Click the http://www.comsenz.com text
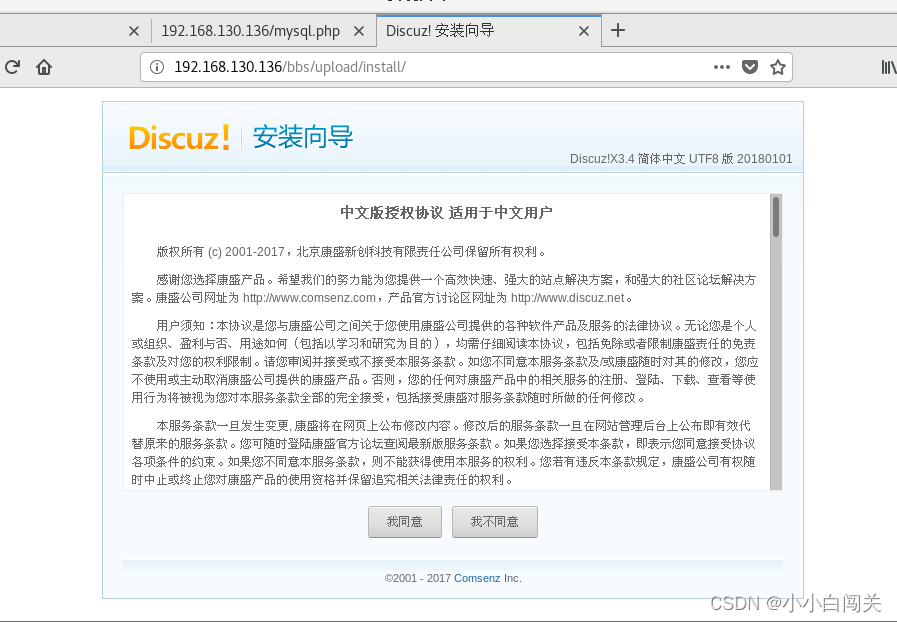The image size is (897, 622). tap(309, 298)
